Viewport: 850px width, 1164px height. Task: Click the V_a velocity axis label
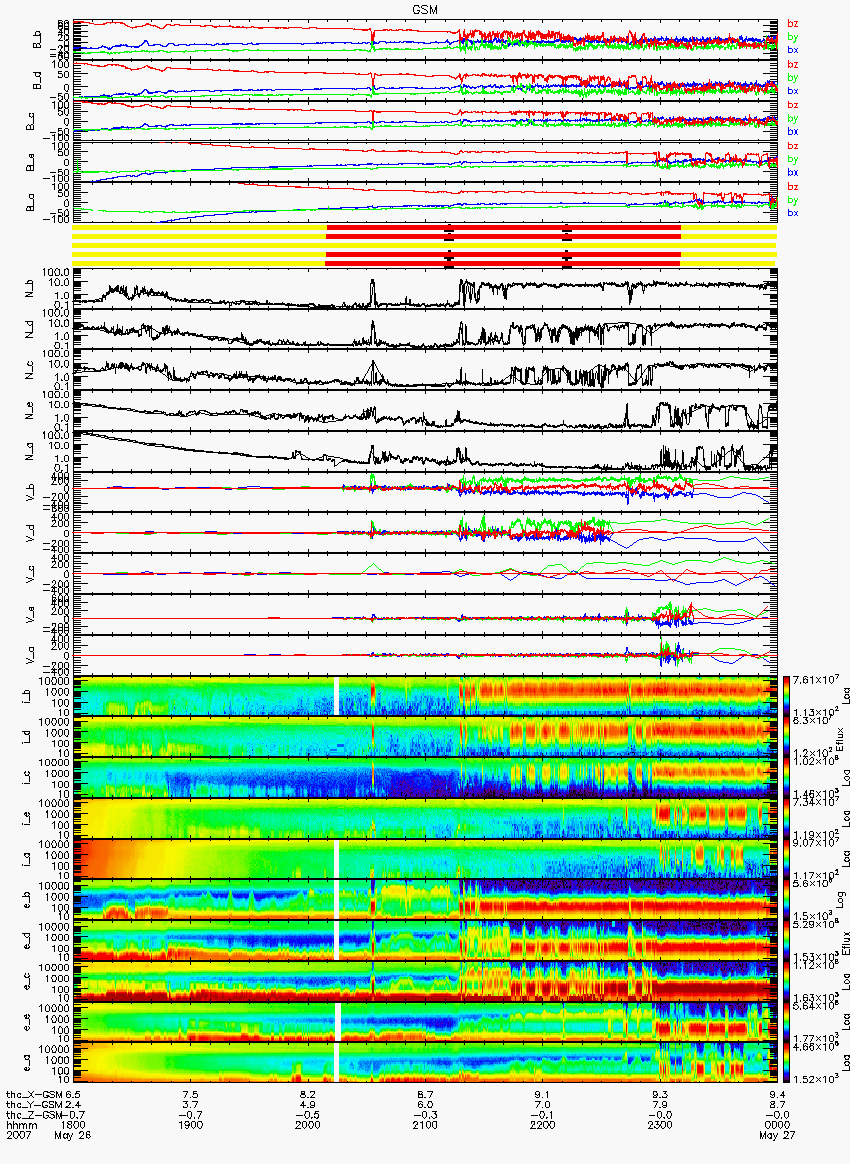(31, 656)
